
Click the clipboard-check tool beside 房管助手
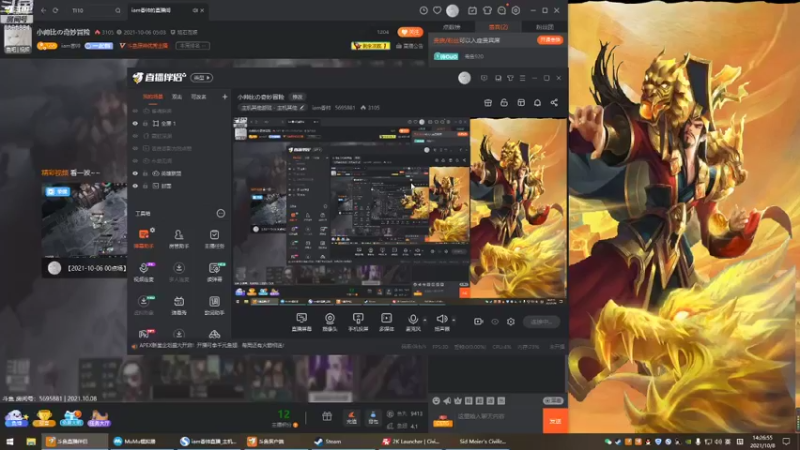click(x=214, y=238)
